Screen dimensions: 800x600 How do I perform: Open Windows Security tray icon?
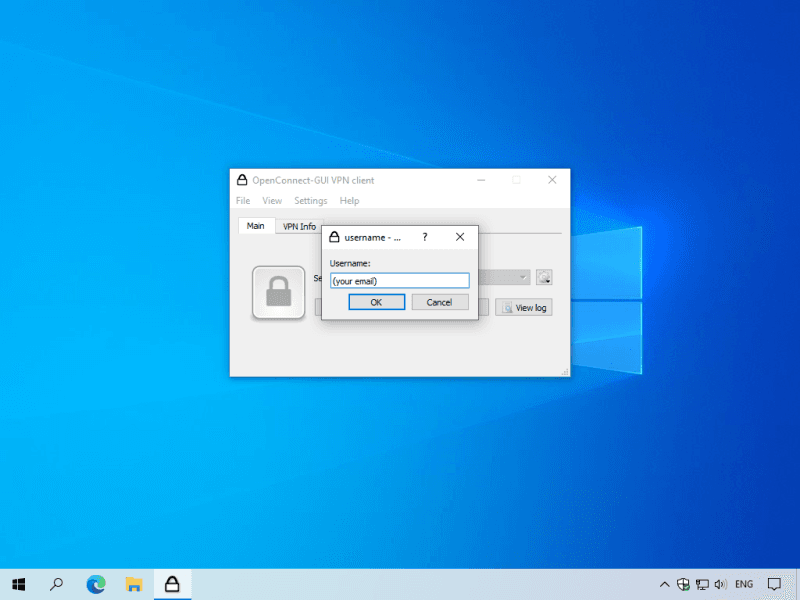point(683,584)
